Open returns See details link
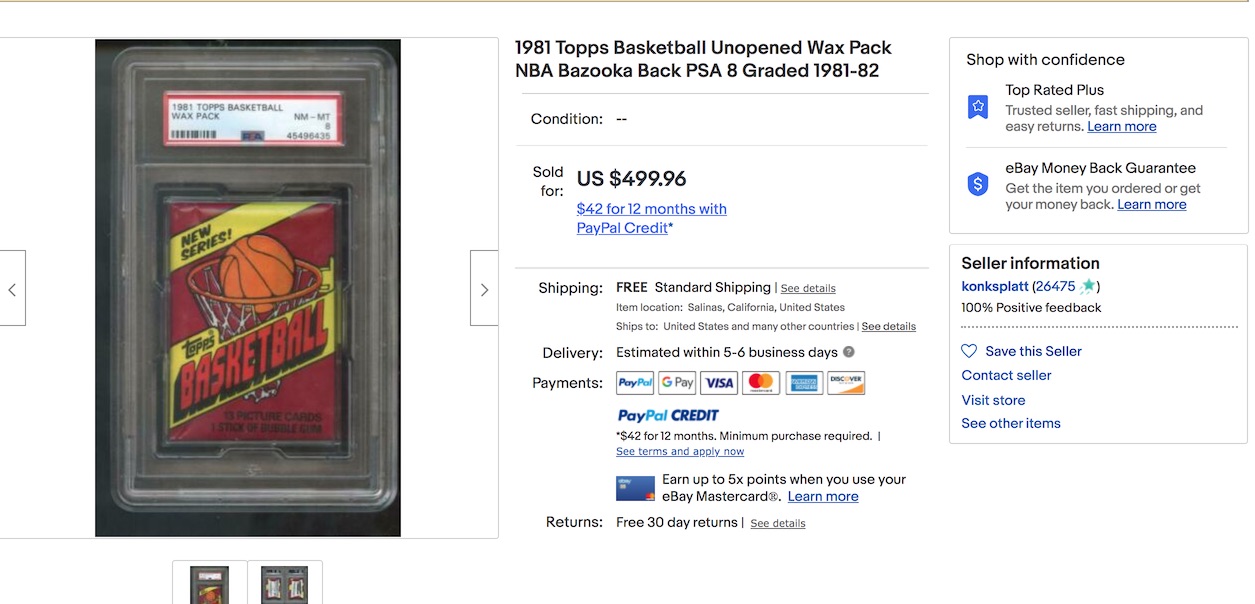 778,523
